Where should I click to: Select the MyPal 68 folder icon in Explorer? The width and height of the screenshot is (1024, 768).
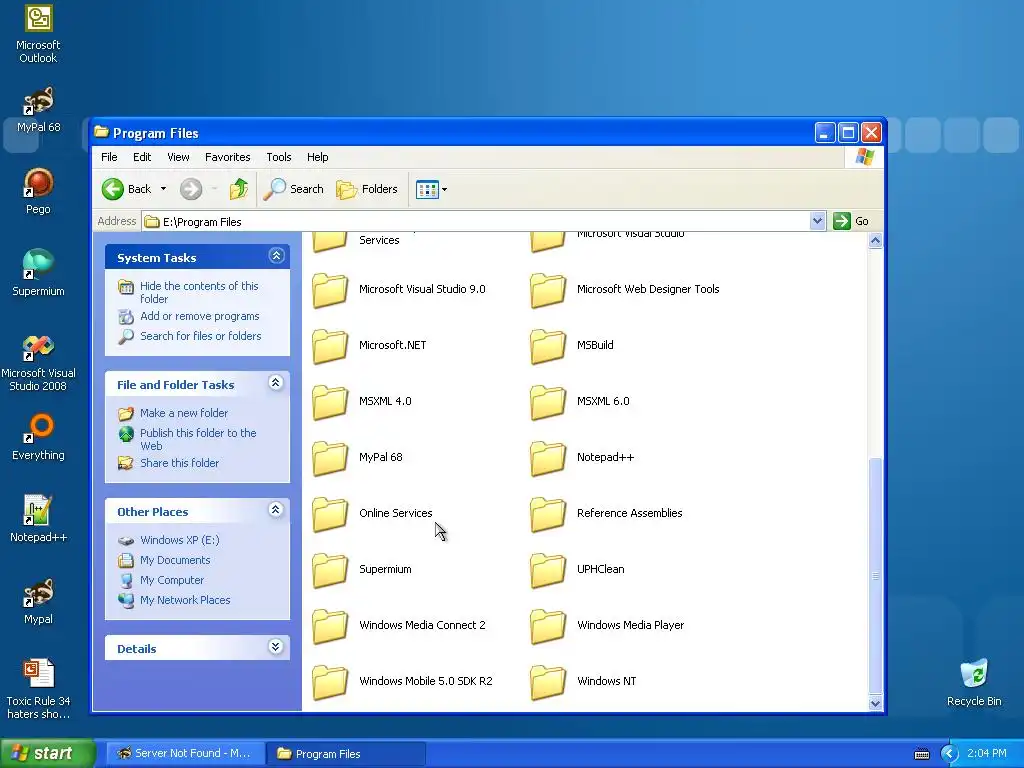point(330,458)
